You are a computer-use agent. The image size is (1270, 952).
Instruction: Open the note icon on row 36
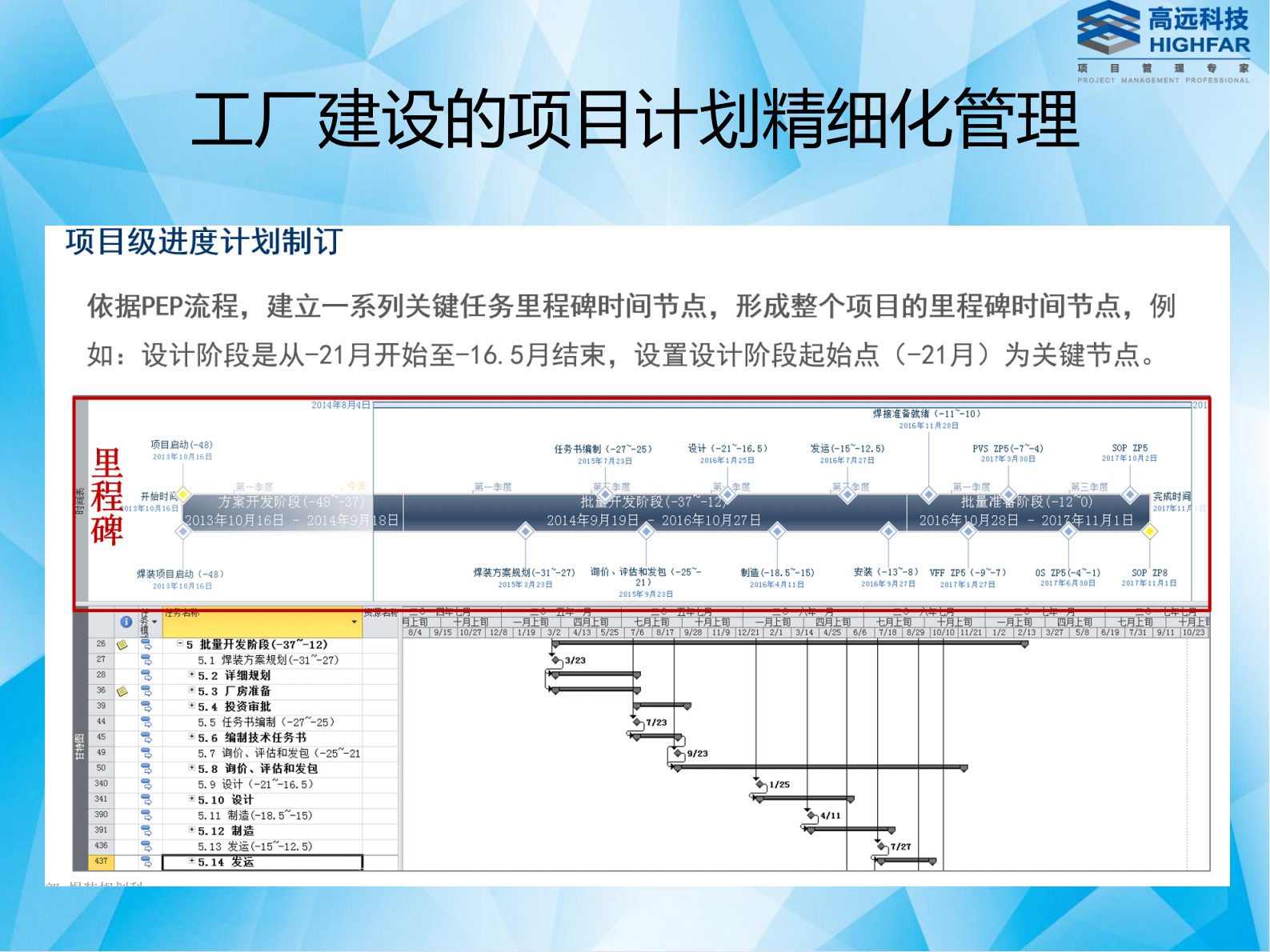point(122,691)
